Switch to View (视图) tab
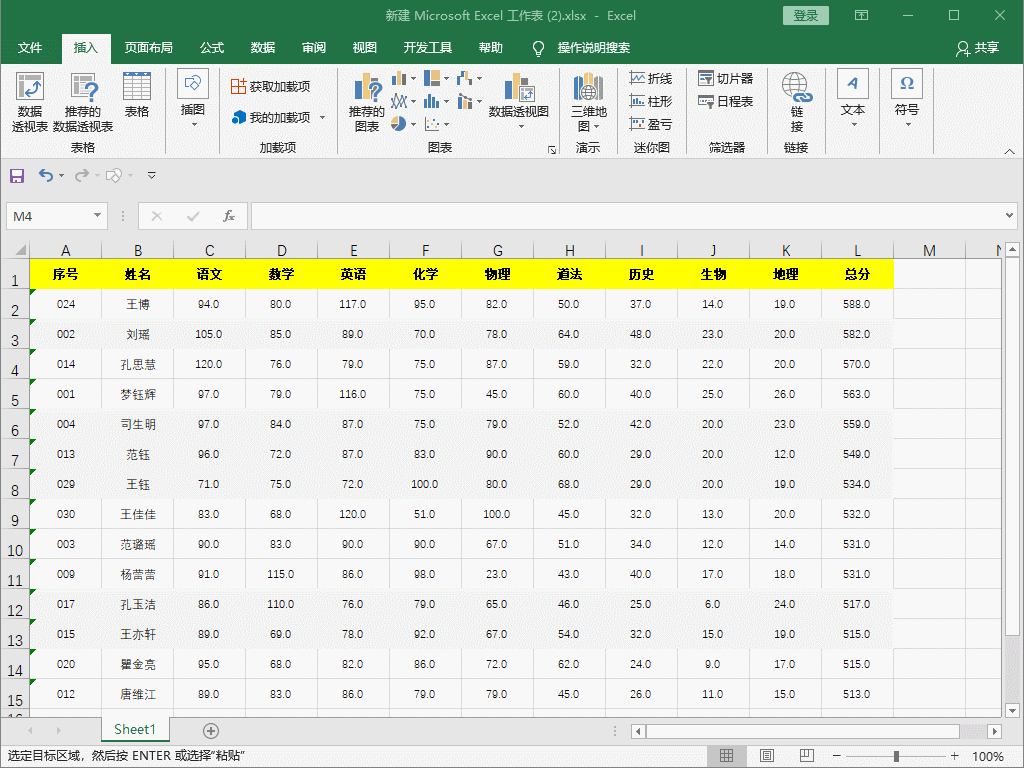The width and height of the screenshot is (1024, 768). [364, 48]
